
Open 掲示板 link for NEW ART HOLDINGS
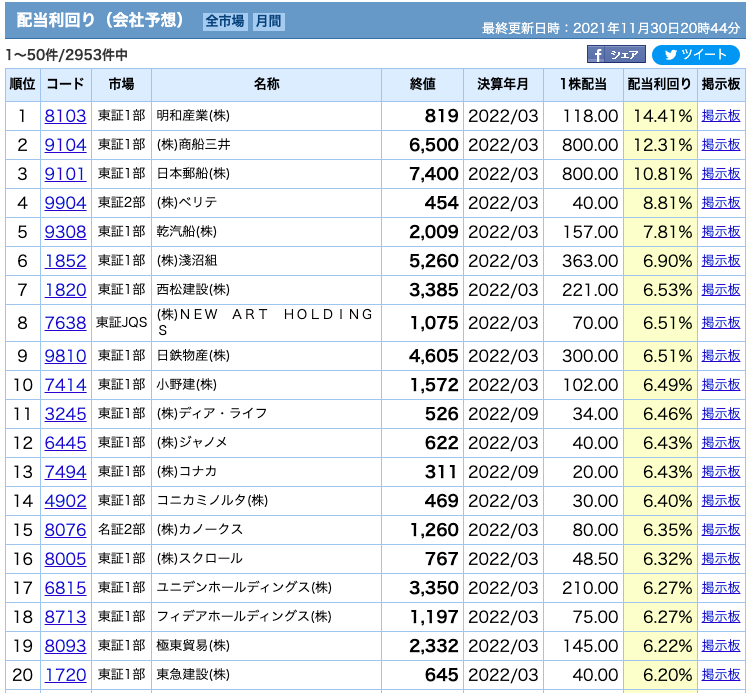pos(720,323)
